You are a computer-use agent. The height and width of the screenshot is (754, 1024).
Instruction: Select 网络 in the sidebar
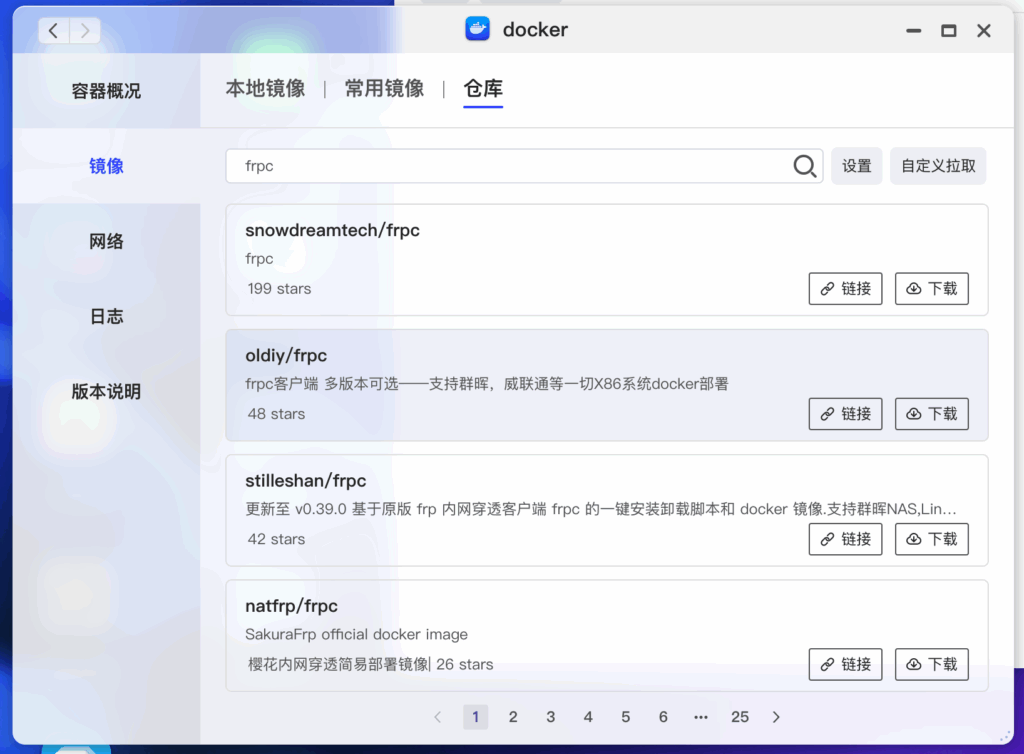(106, 241)
